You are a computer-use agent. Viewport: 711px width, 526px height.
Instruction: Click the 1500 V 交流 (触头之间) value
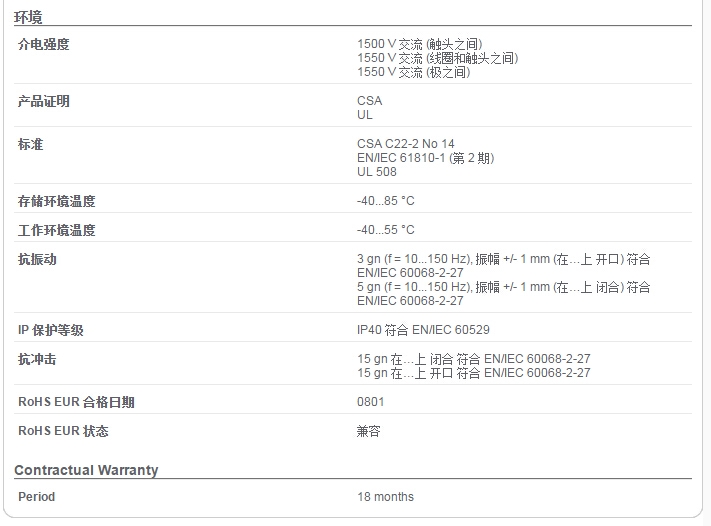tap(419, 44)
